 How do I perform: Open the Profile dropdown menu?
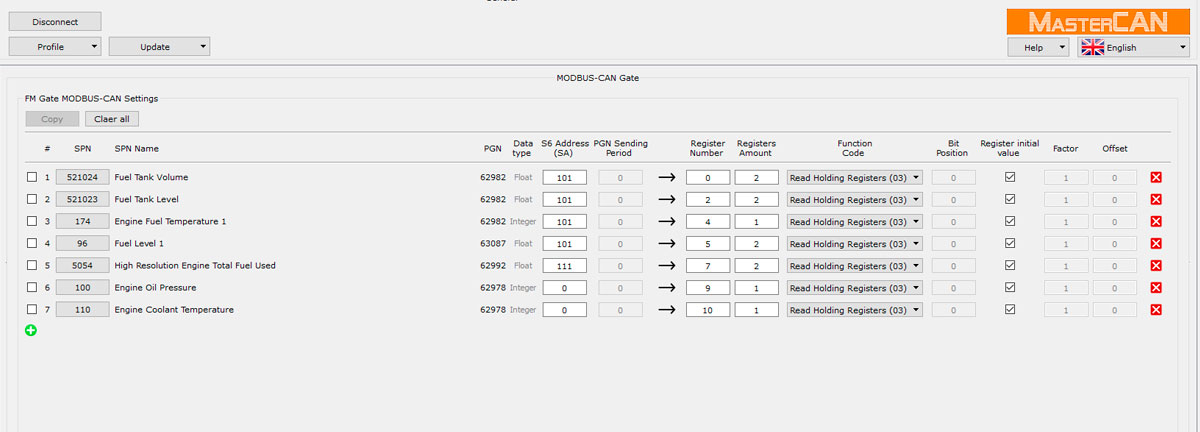click(55, 46)
